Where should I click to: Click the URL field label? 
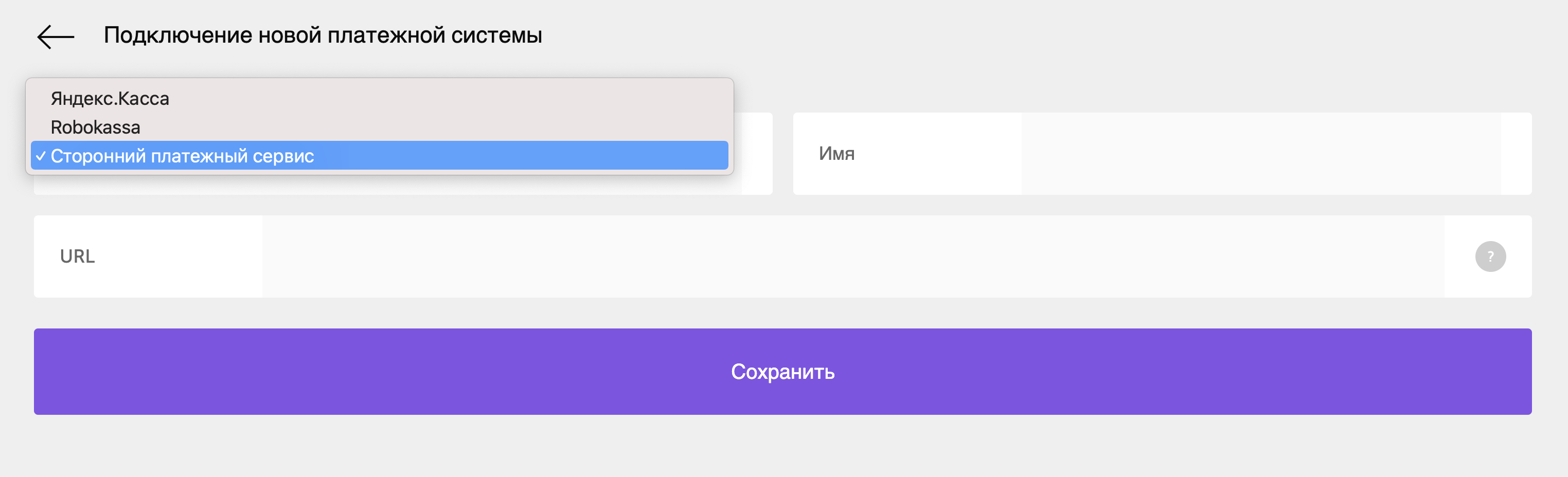[x=77, y=256]
